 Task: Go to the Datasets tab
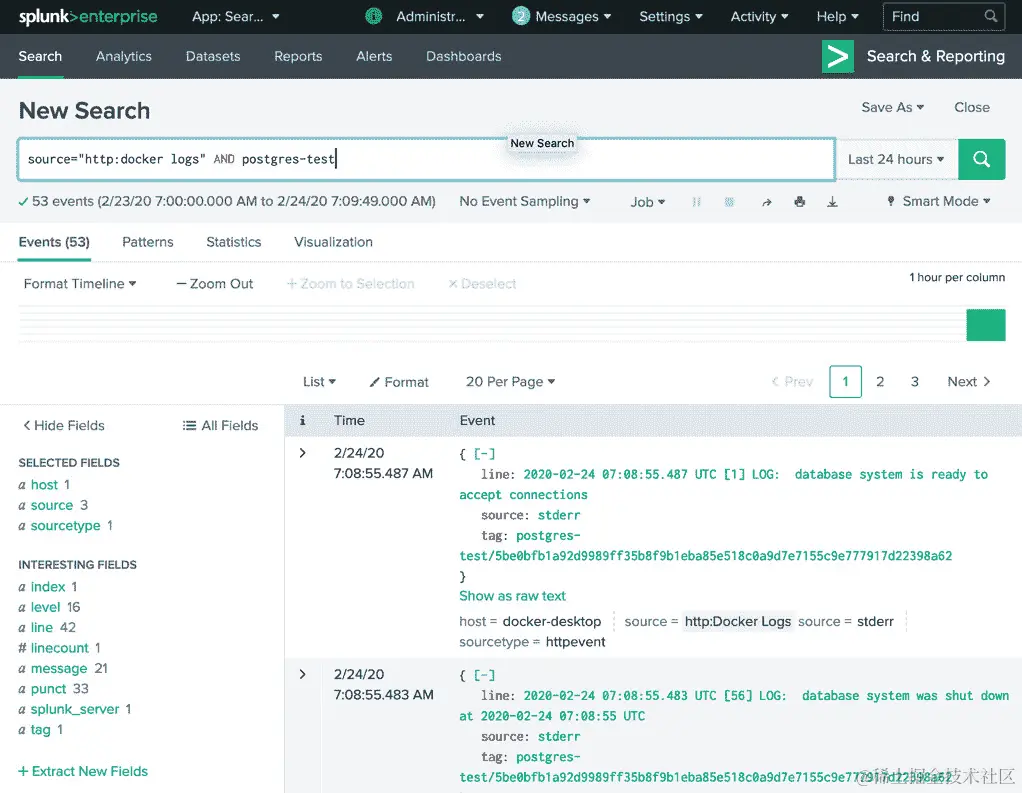(x=213, y=57)
